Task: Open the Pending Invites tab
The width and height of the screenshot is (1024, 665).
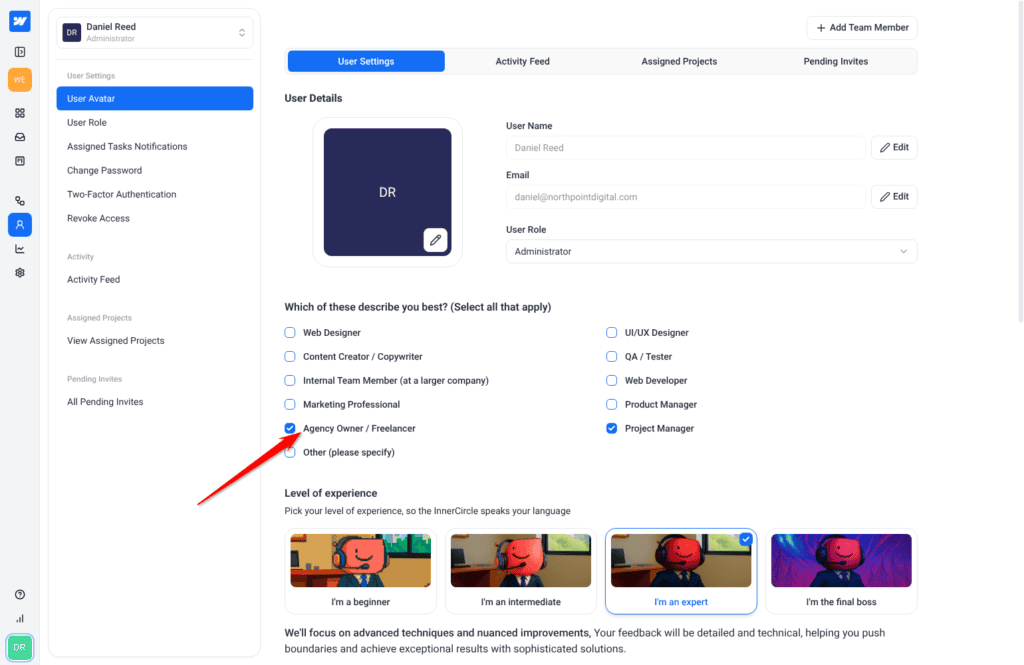Action: click(835, 61)
